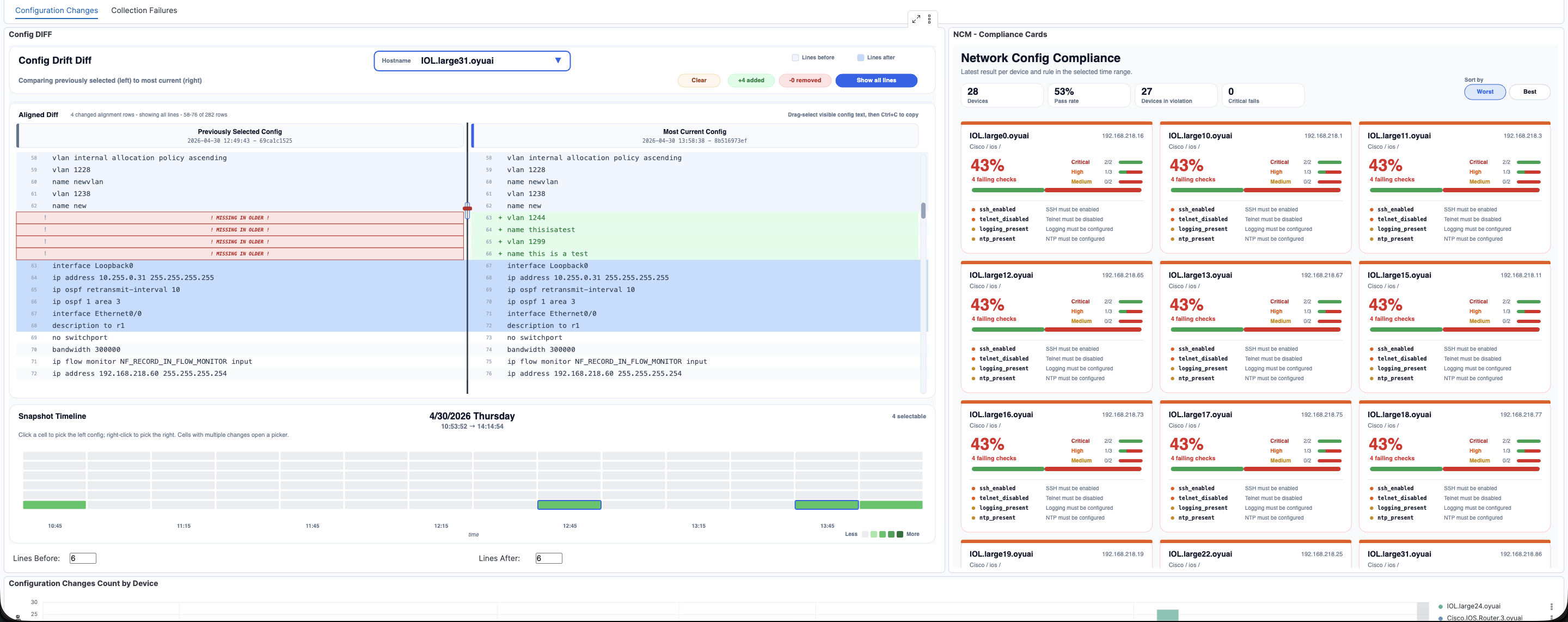
Task: Open the IOL.large13.oyuai compliance card title
Action: (1200, 276)
